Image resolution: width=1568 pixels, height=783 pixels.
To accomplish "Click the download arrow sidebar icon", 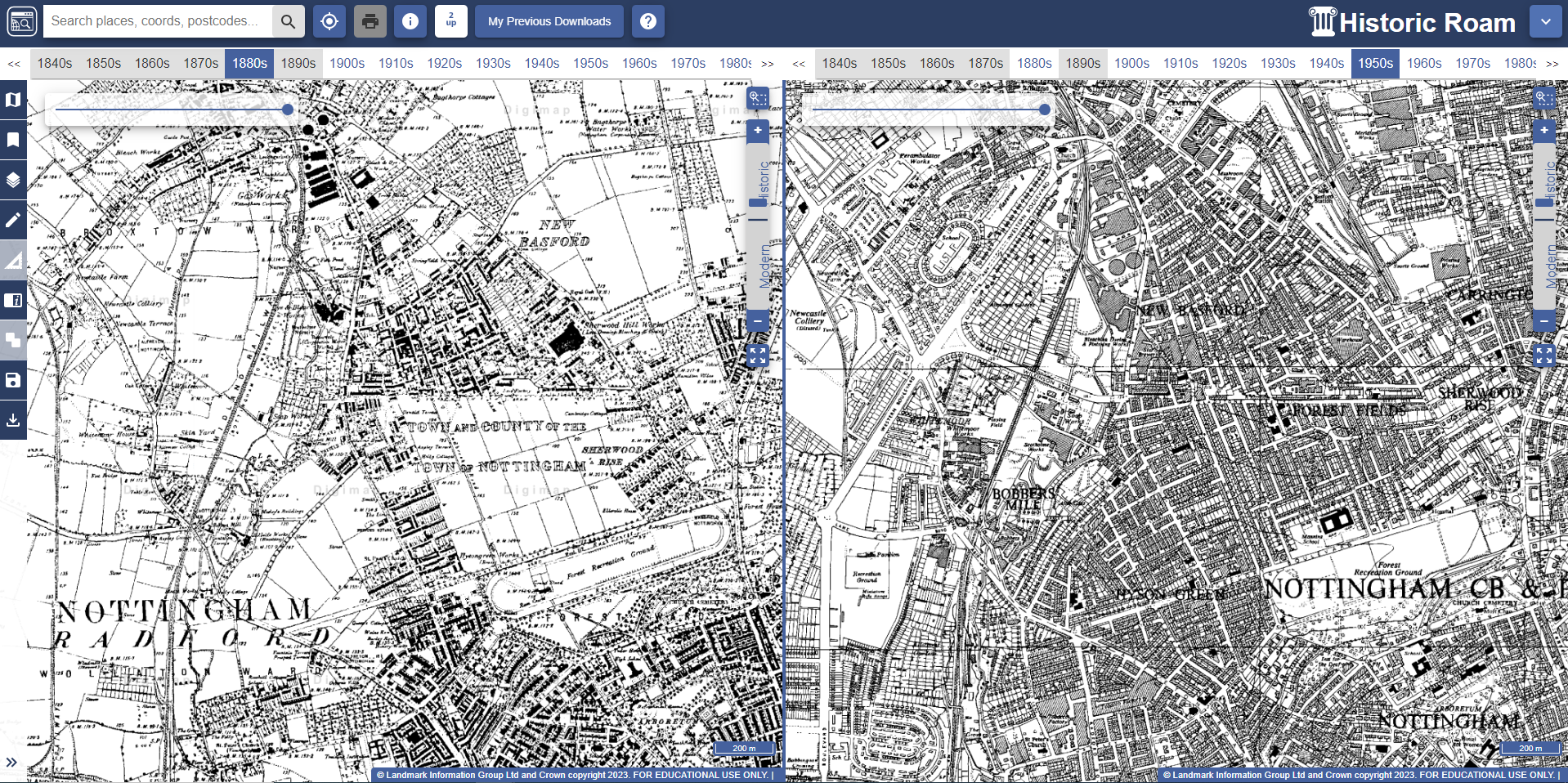I will (x=13, y=420).
